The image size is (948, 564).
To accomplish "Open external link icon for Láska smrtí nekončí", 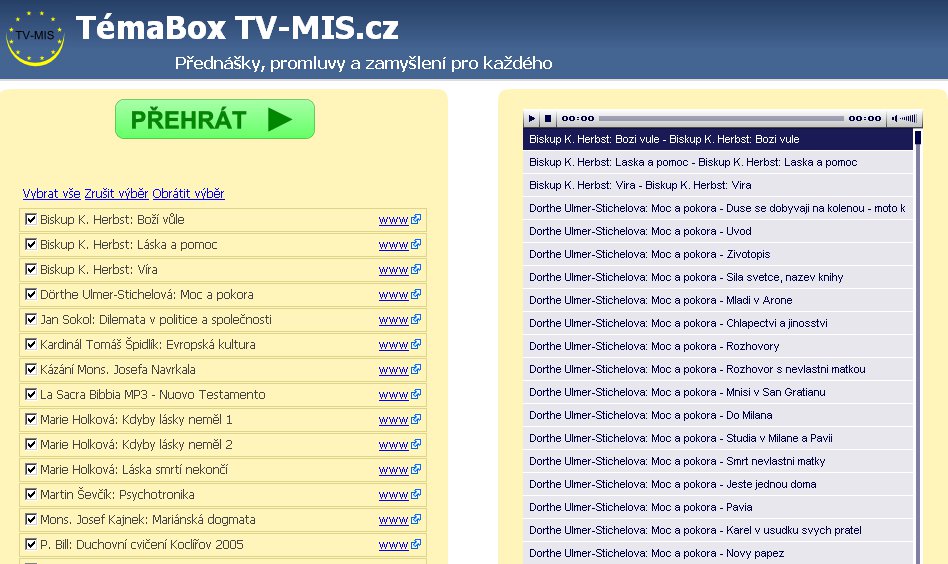I will [416, 469].
